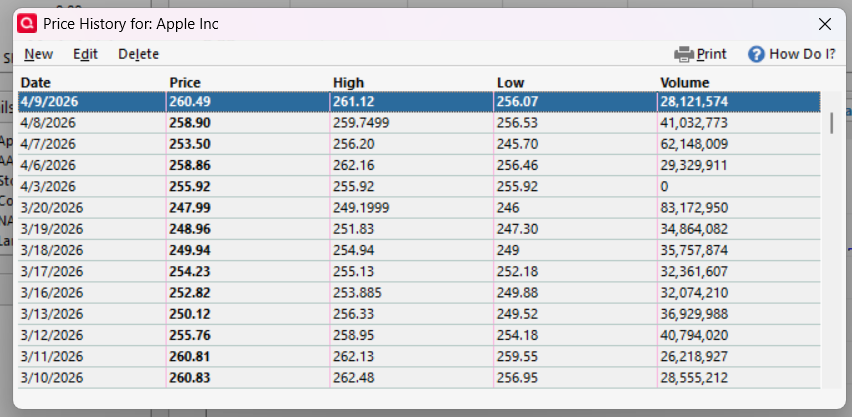Click price value 260.81
The height and width of the screenshot is (417, 852).
click(x=190, y=356)
